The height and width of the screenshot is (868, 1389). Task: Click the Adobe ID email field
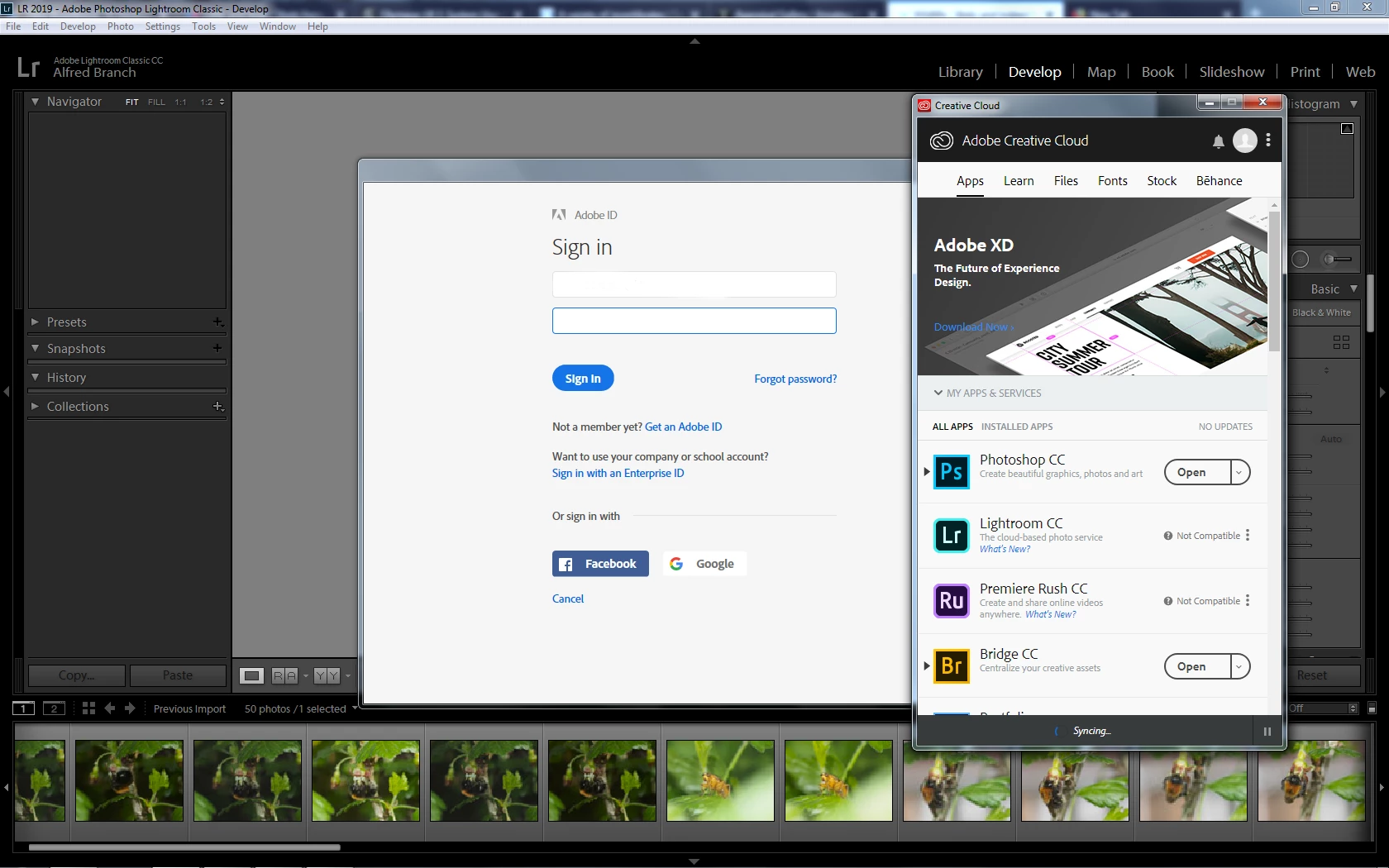tap(694, 284)
